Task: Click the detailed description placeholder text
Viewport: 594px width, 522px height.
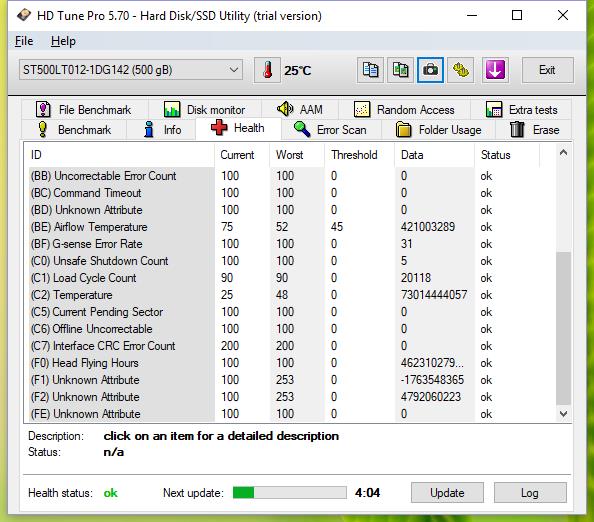Action: (221, 436)
